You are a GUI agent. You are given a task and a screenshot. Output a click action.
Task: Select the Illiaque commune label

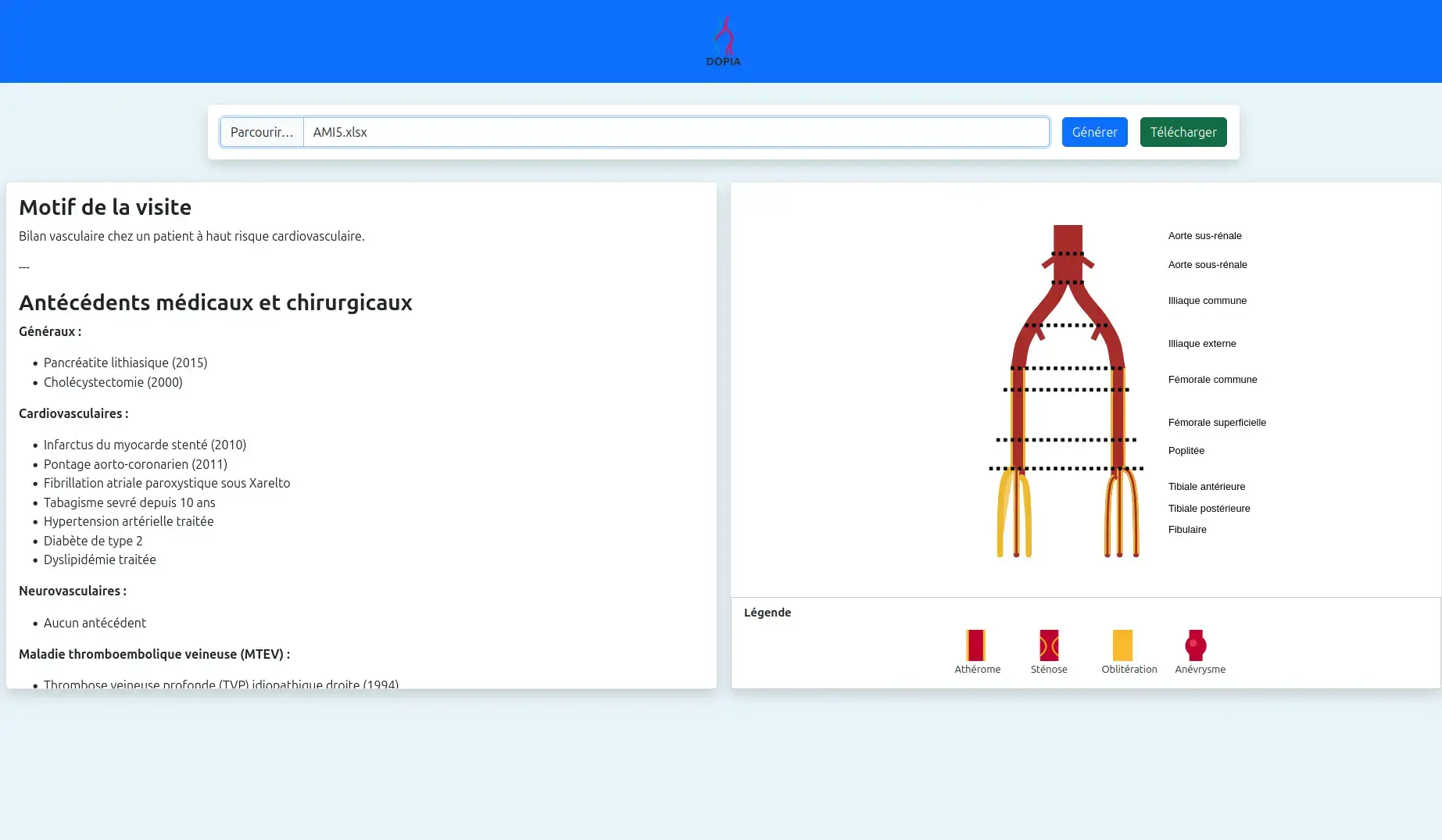click(1207, 301)
